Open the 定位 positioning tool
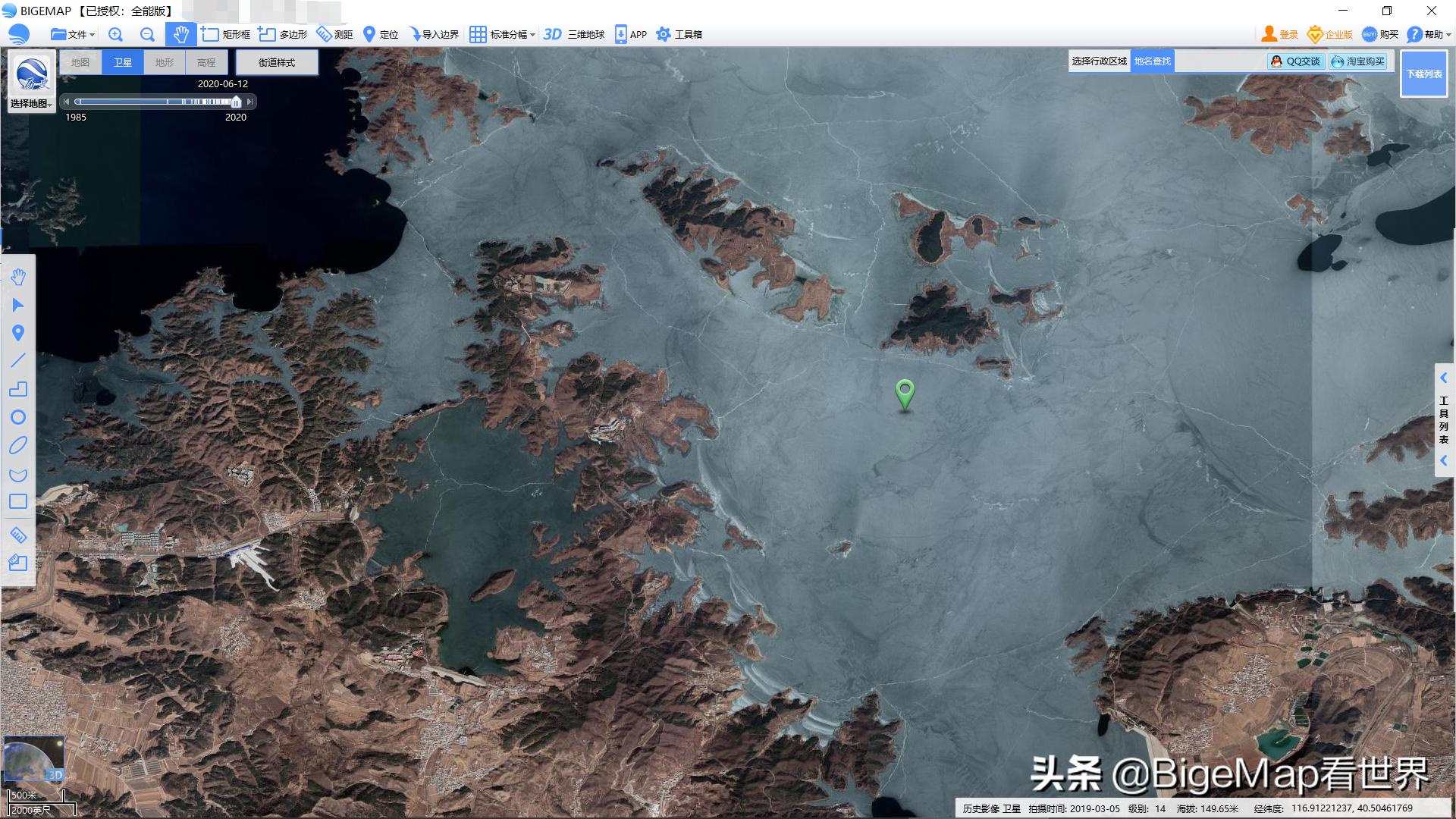Screen dimensions: 1456x819 (381, 34)
